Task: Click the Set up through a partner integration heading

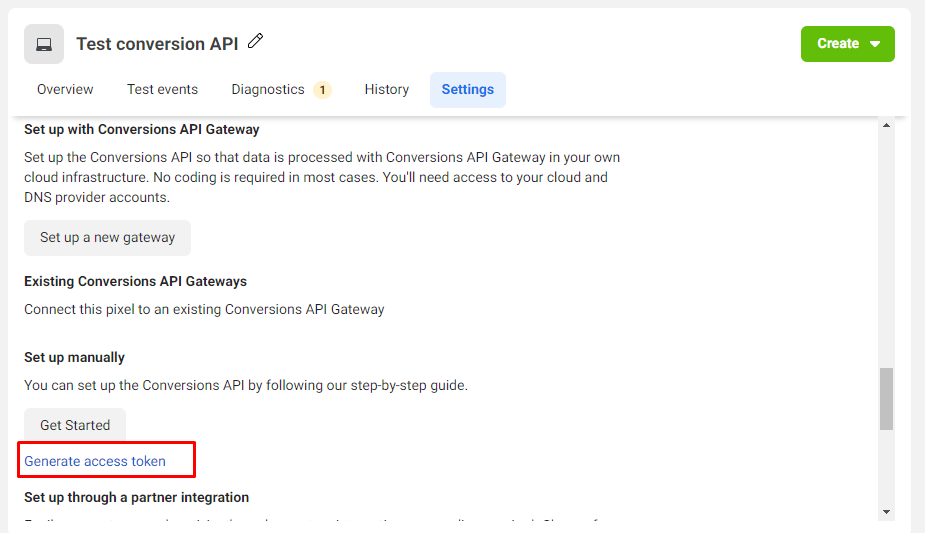Action: pos(136,497)
